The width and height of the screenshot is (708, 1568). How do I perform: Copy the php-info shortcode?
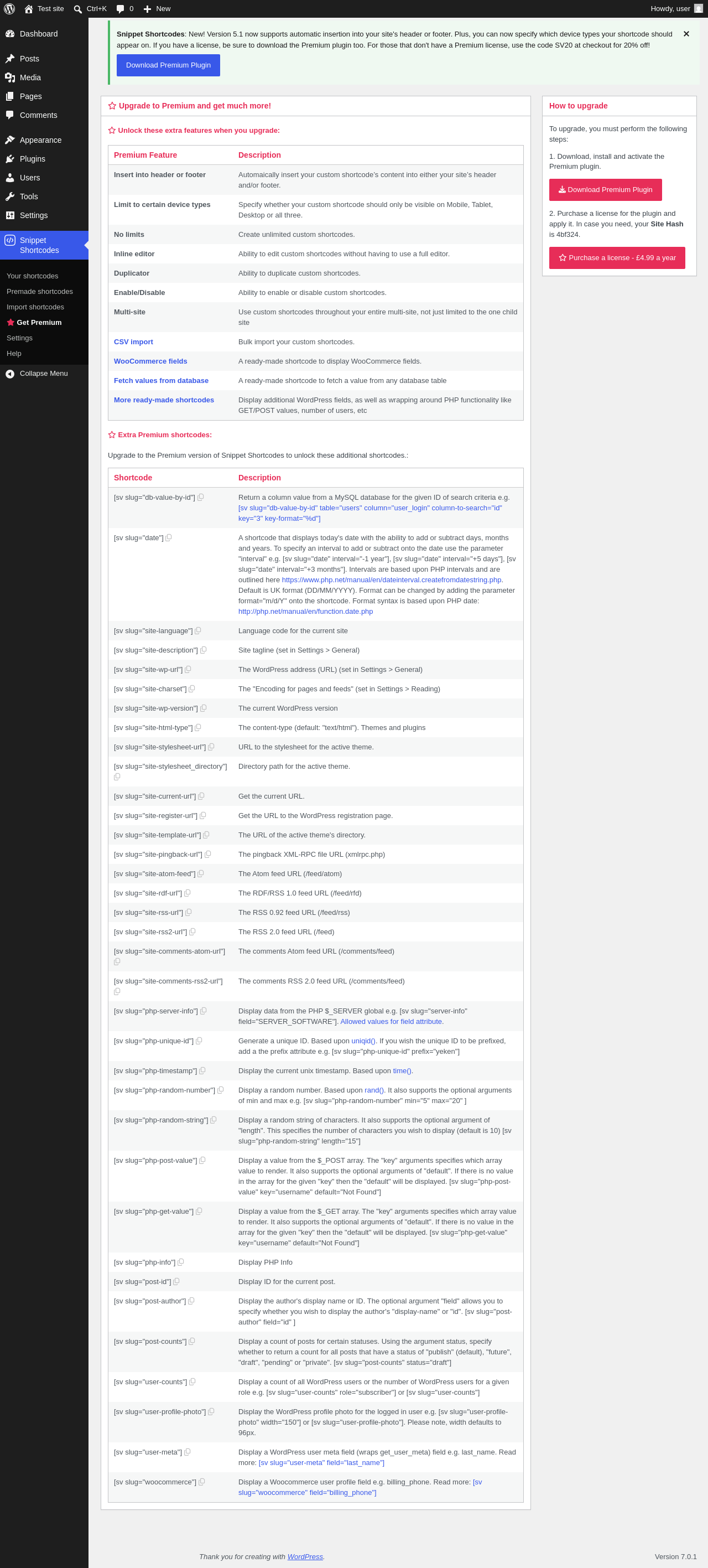tap(181, 1262)
